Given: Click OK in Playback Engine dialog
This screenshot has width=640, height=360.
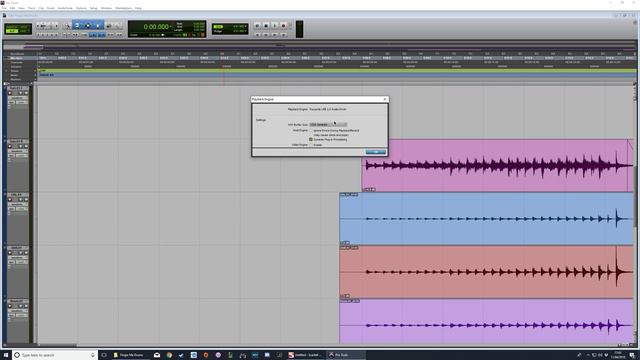Looking at the screenshot, I should [x=376, y=152].
